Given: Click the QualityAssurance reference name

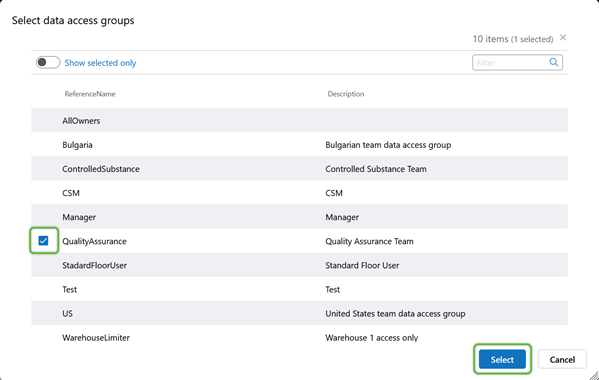Looking at the screenshot, I should pyautogui.click(x=94, y=241).
